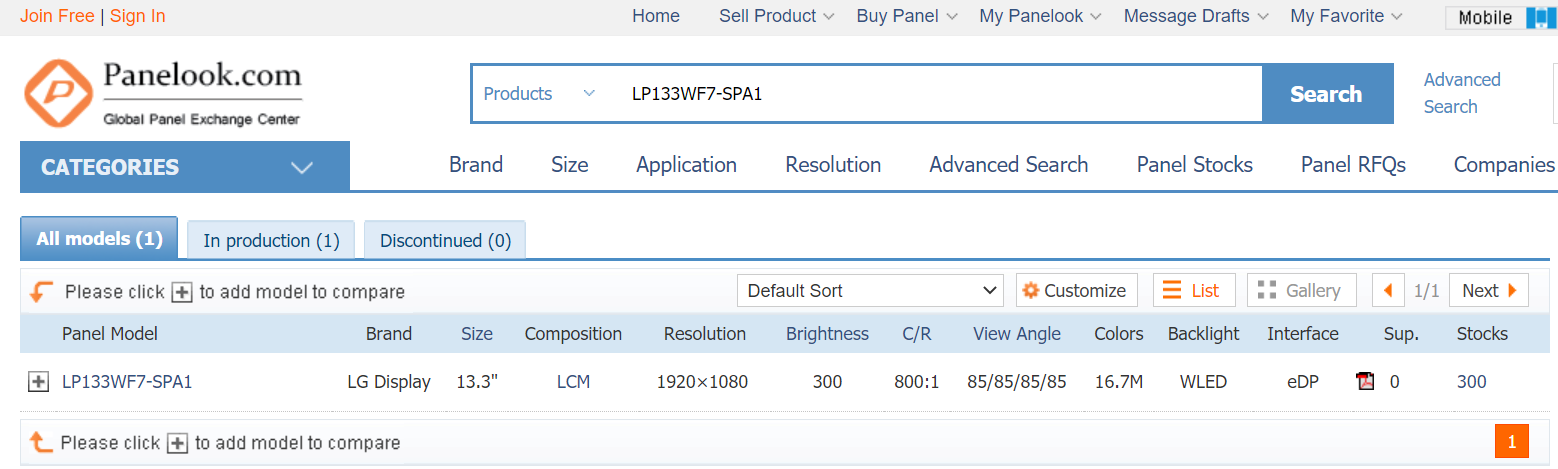This screenshot has height=469, width=1558.
Task: Click the 13.3" size value
Action: (x=477, y=381)
